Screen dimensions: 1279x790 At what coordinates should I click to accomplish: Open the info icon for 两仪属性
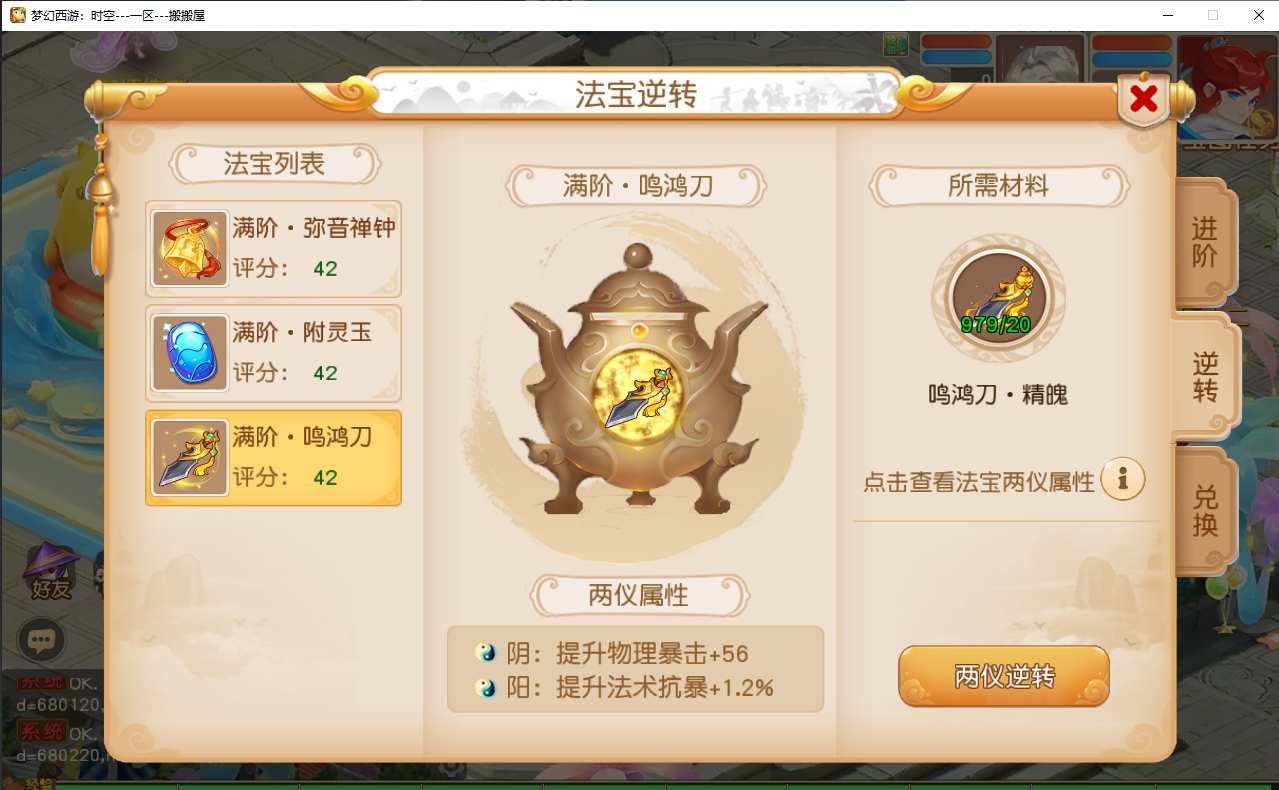click(x=1123, y=480)
